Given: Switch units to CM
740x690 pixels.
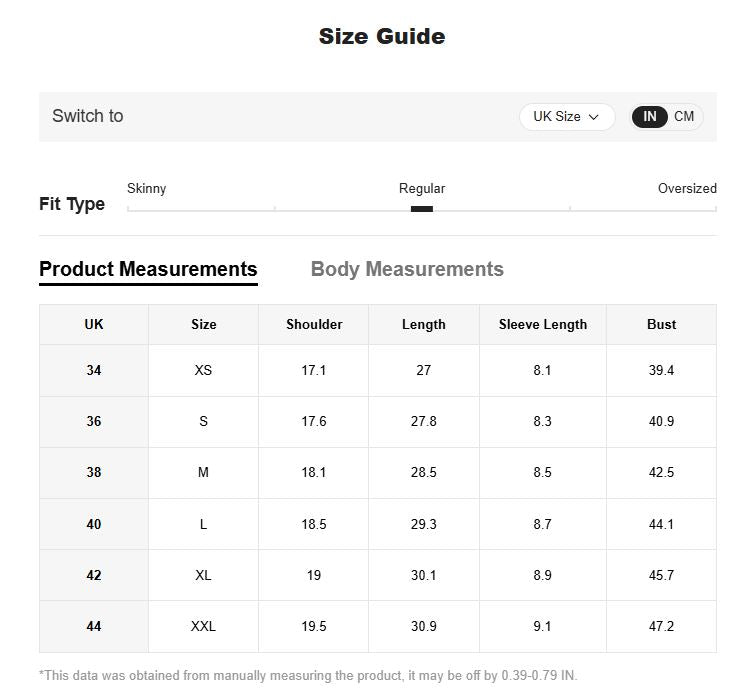Looking at the screenshot, I should 684,116.
